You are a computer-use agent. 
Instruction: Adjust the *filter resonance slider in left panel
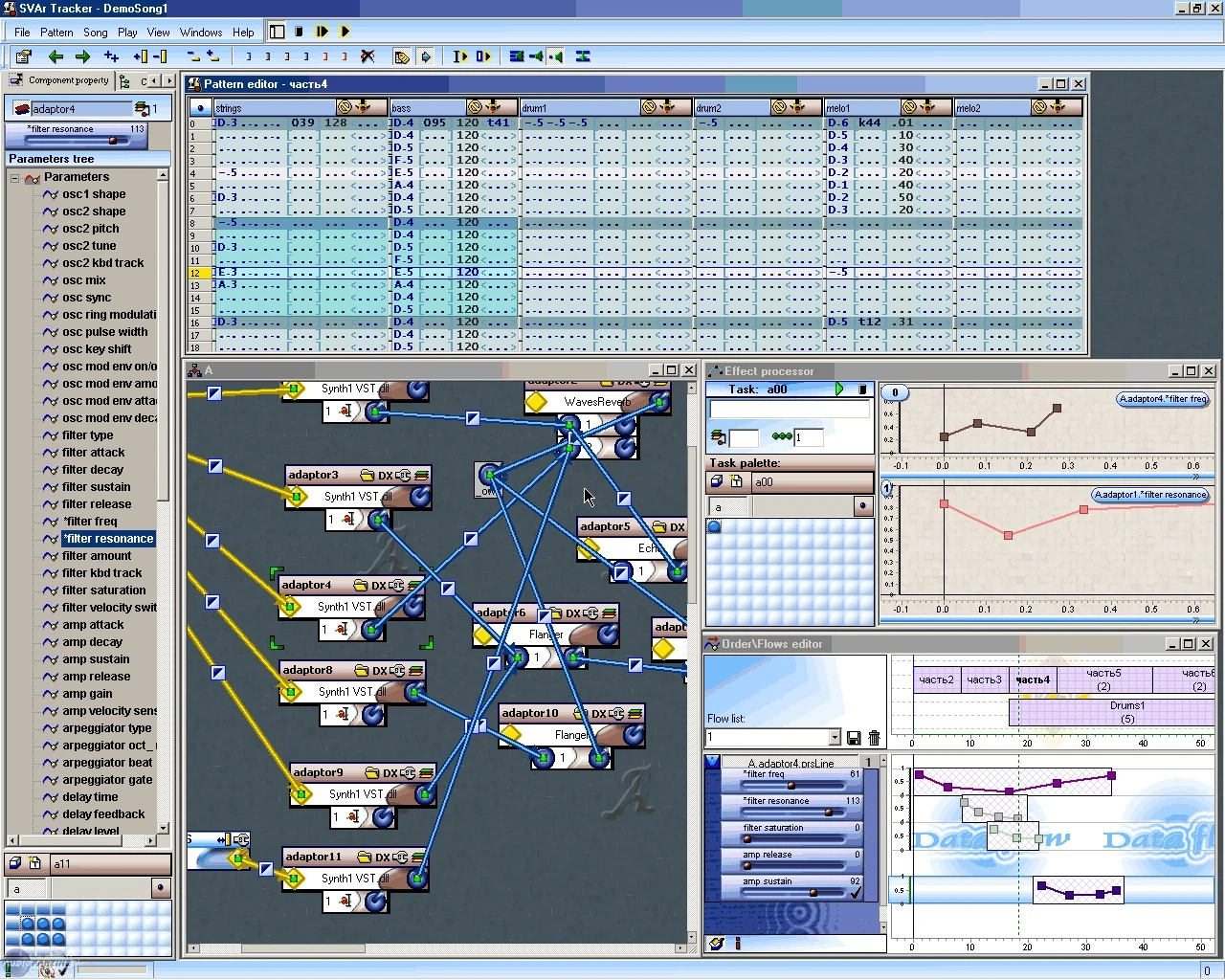point(76,141)
